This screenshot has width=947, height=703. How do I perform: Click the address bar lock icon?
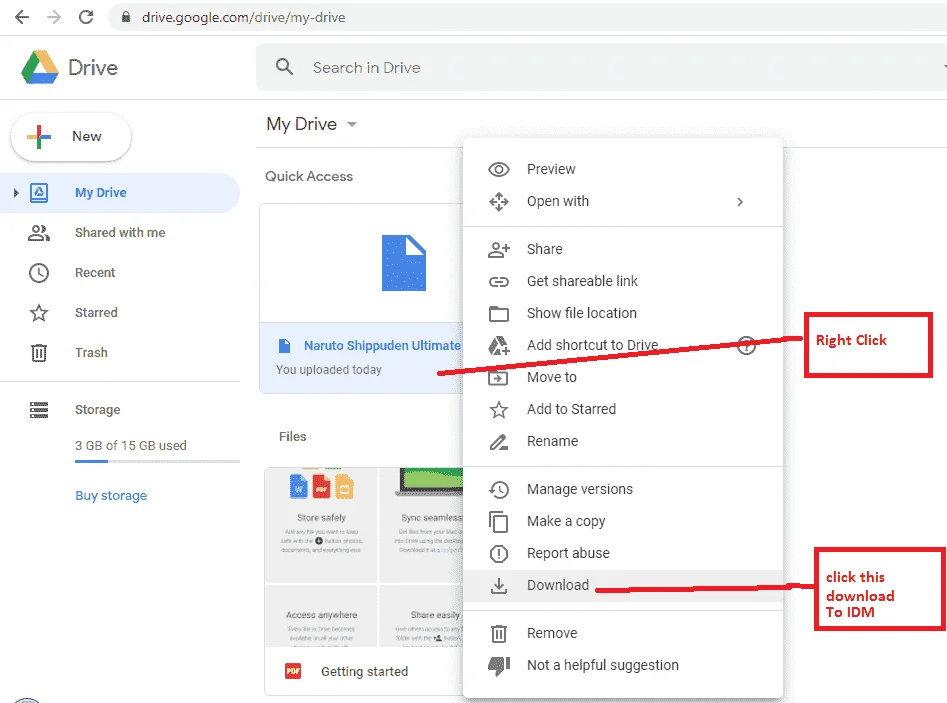[126, 17]
